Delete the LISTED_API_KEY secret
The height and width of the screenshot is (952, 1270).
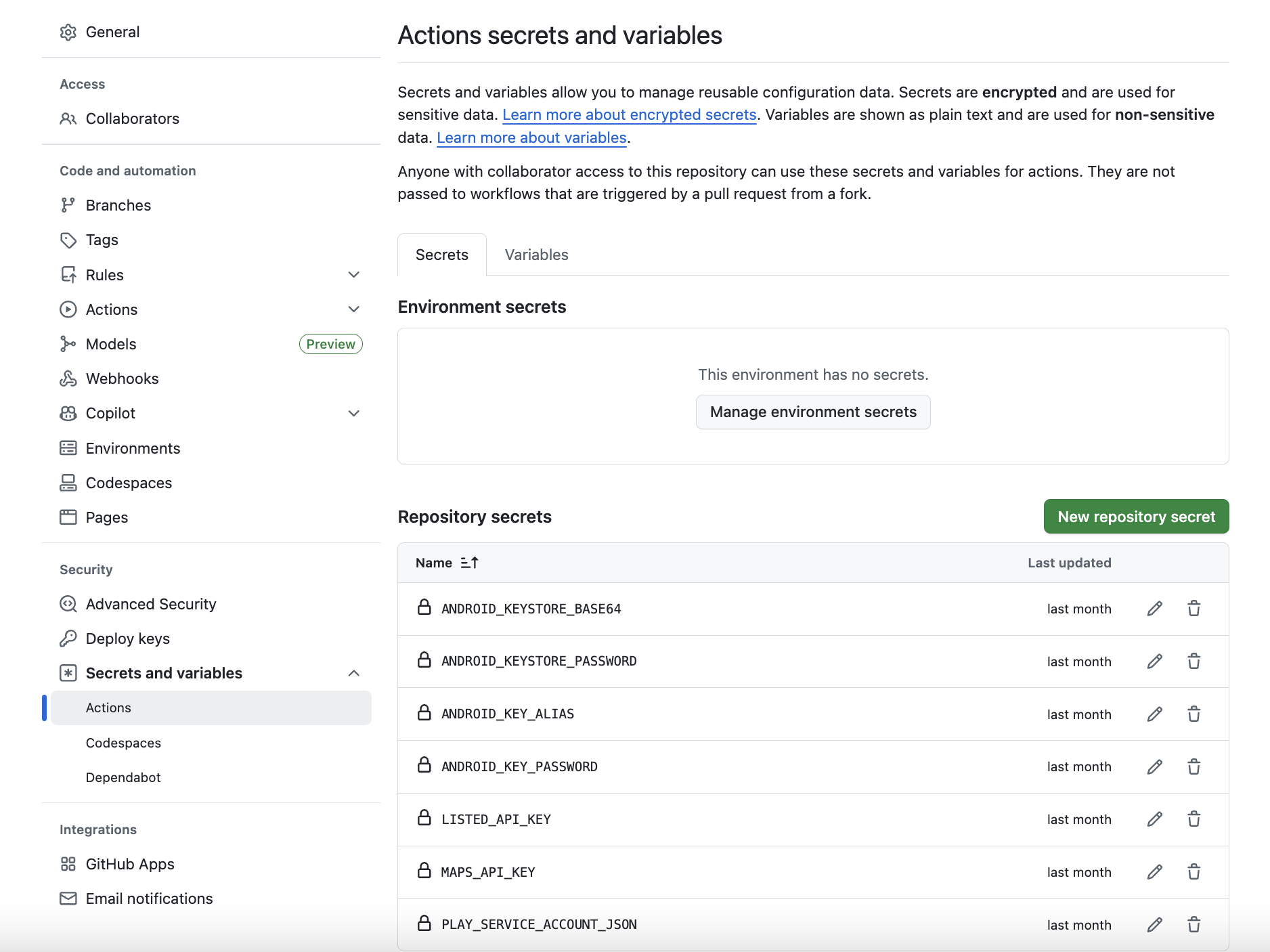tap(1194, 819)
